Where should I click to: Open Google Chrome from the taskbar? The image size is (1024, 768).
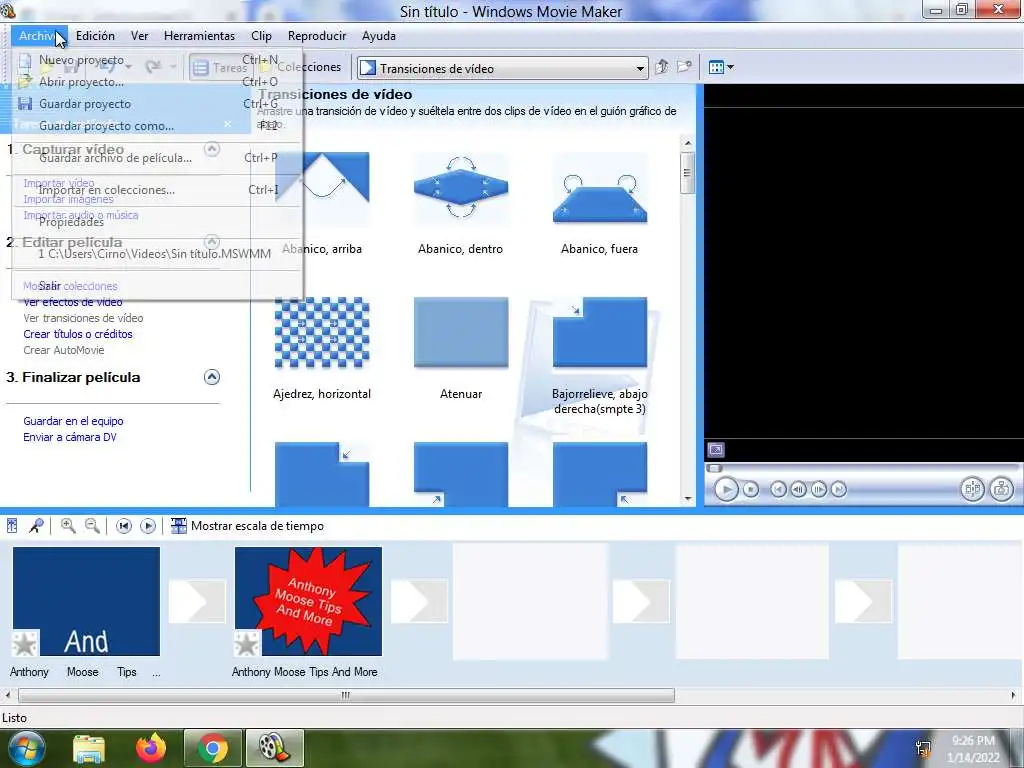coord(212,748)
